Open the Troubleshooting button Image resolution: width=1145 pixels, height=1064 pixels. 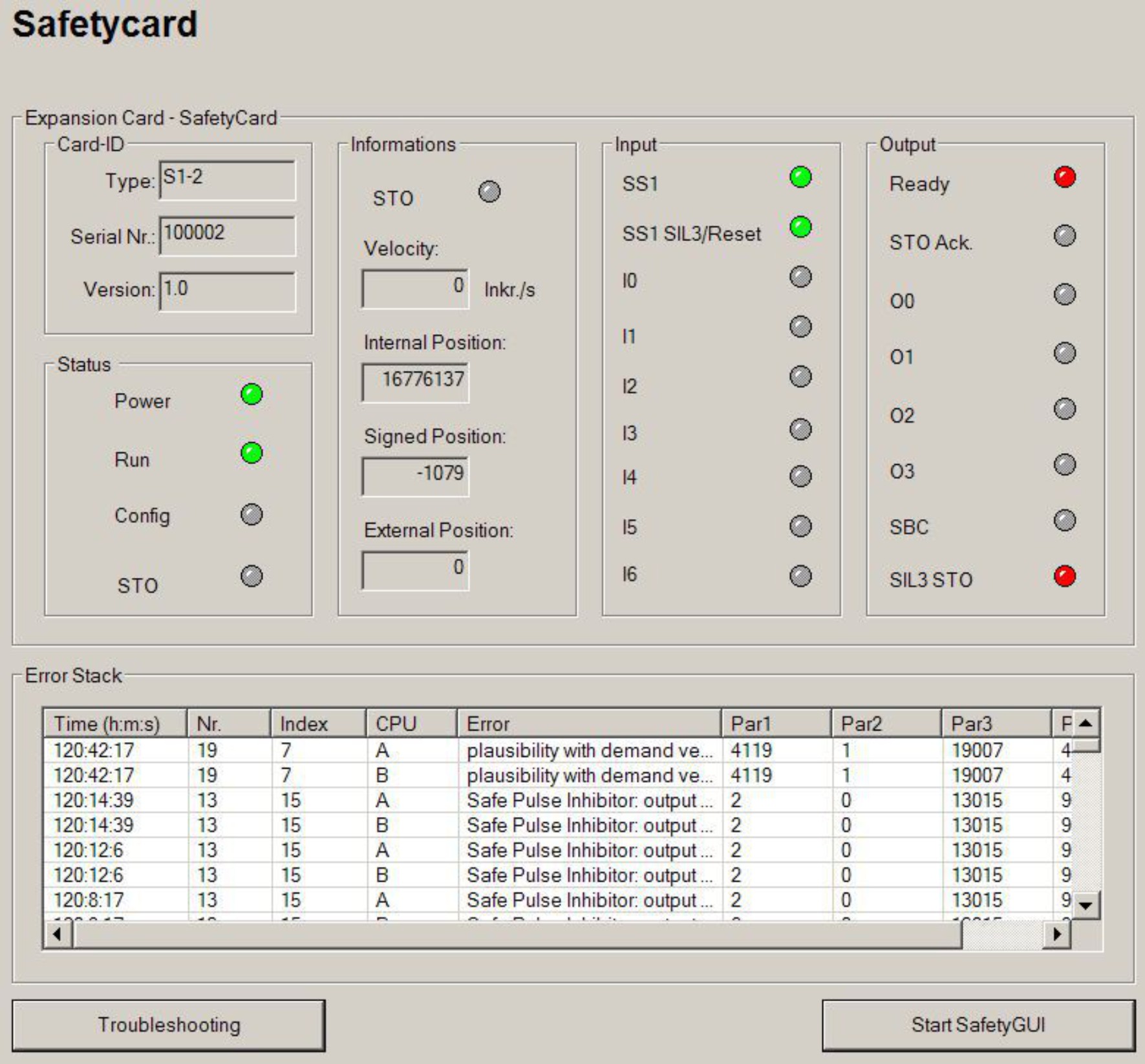169,1025
